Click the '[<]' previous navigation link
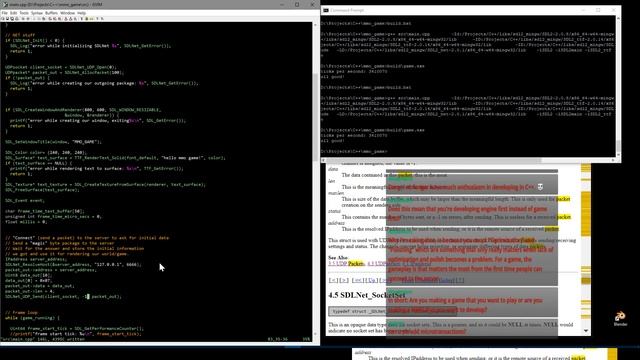 pyautogui.click(x=333, y=280)
